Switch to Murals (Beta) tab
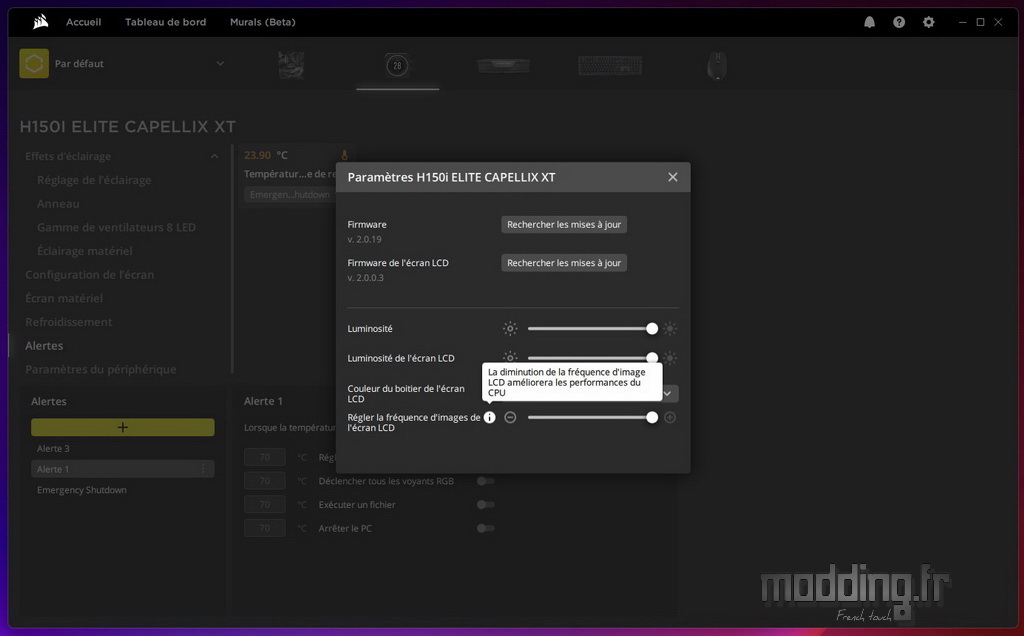 263,22
